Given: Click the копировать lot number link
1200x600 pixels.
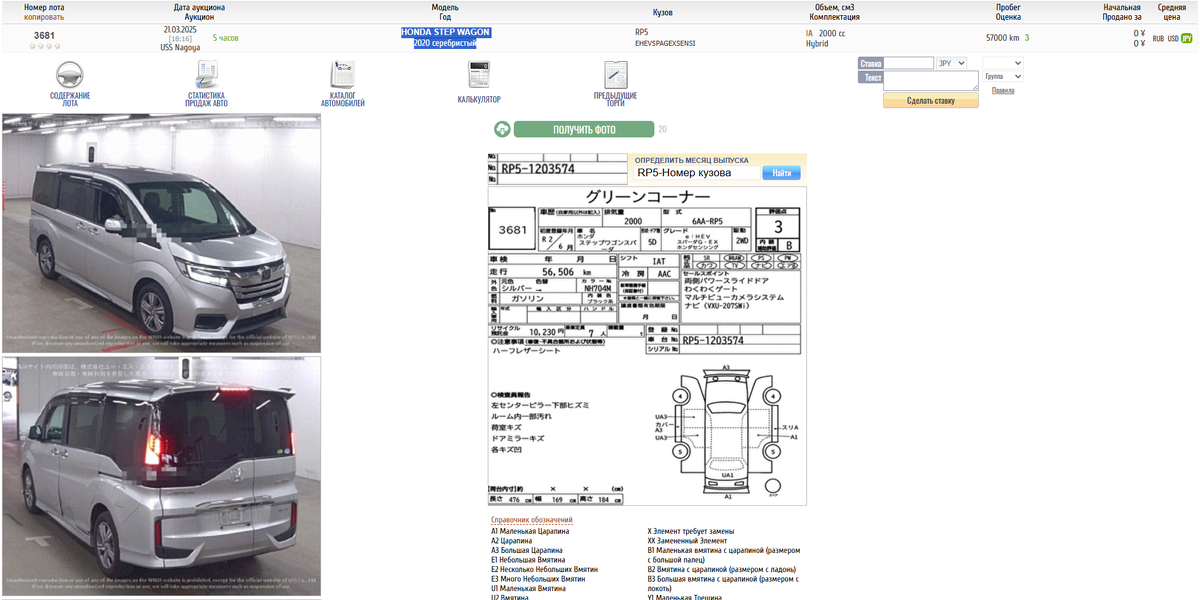Looking at the screenshot, I should point(44,17).
